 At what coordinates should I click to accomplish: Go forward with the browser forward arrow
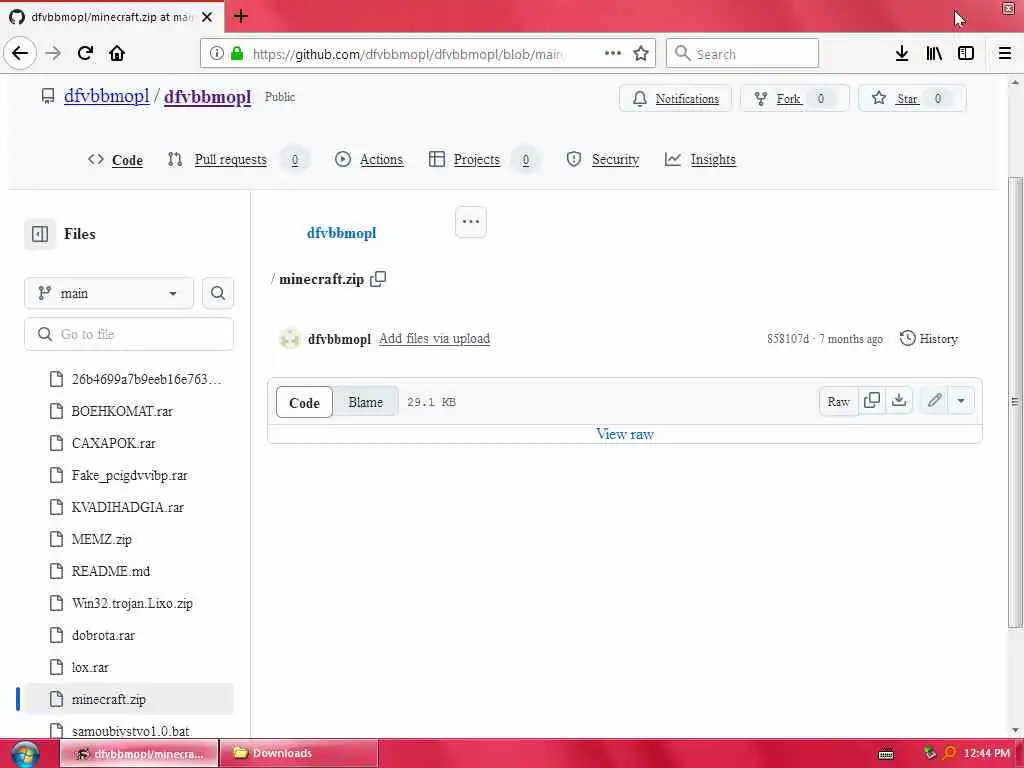53,53
